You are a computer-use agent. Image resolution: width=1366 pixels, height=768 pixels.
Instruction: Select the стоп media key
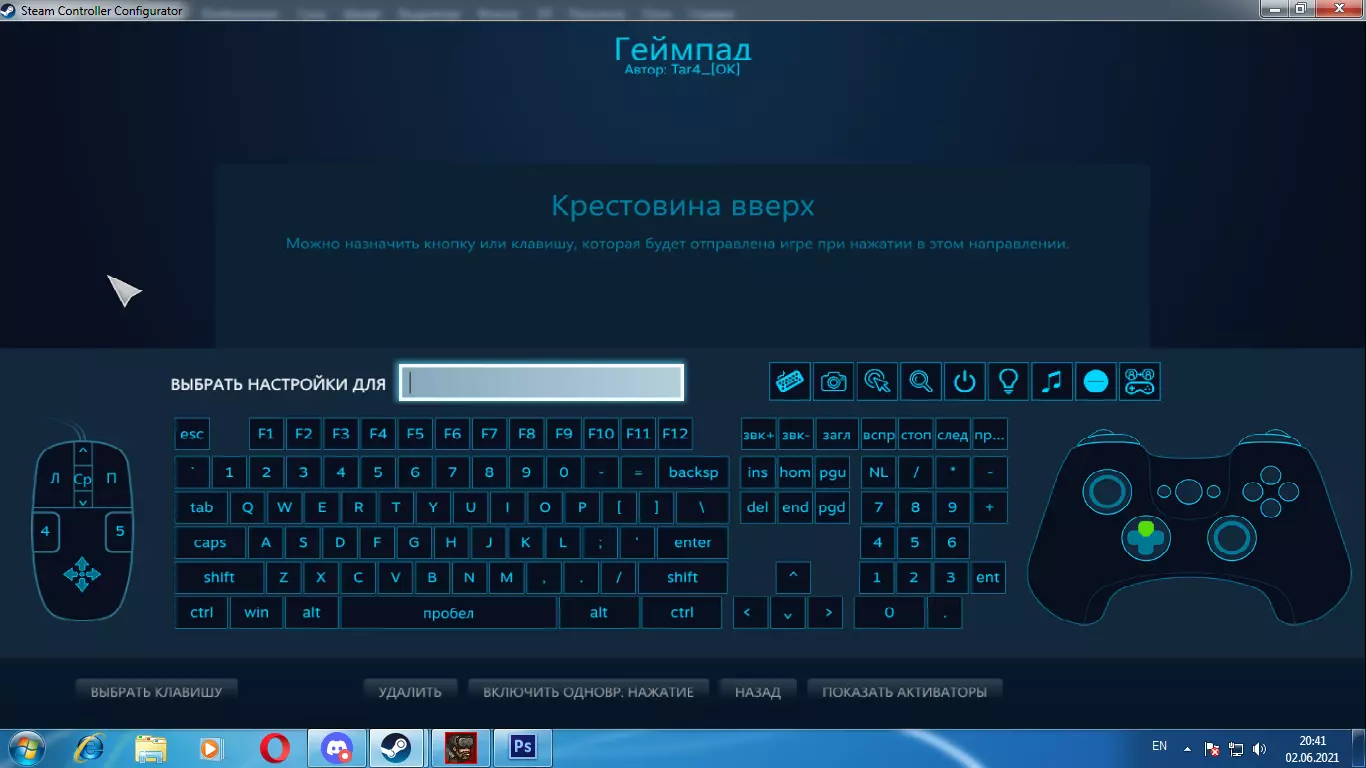915,434
